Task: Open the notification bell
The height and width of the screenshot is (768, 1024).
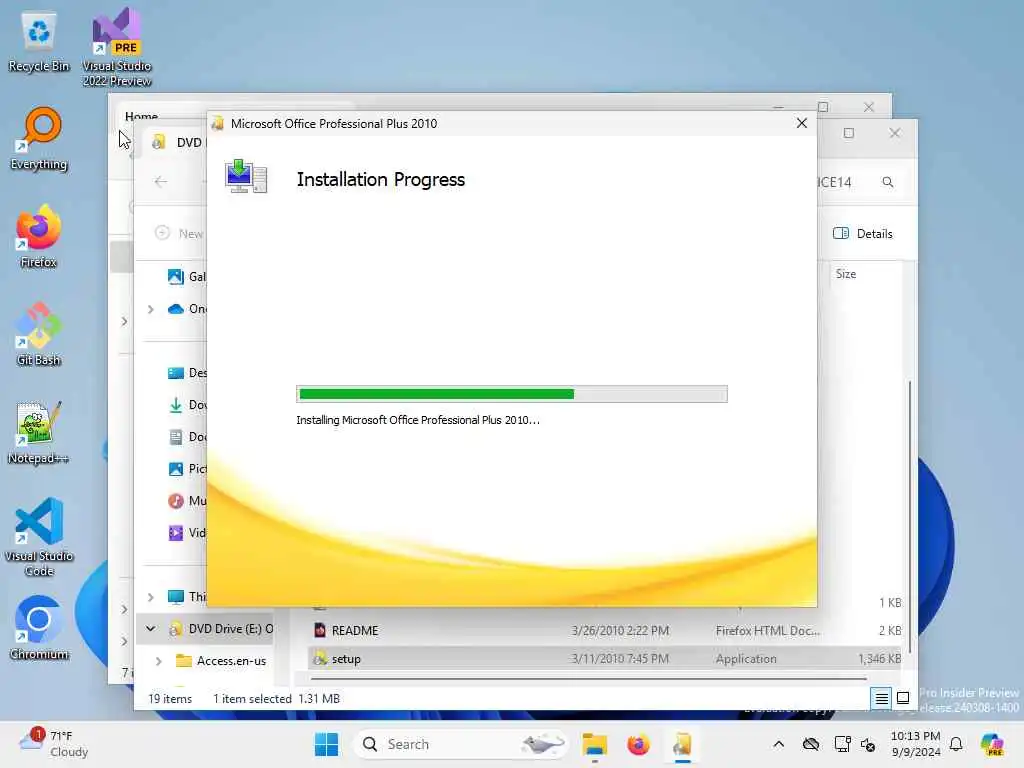Action: (x=956, y=744)
